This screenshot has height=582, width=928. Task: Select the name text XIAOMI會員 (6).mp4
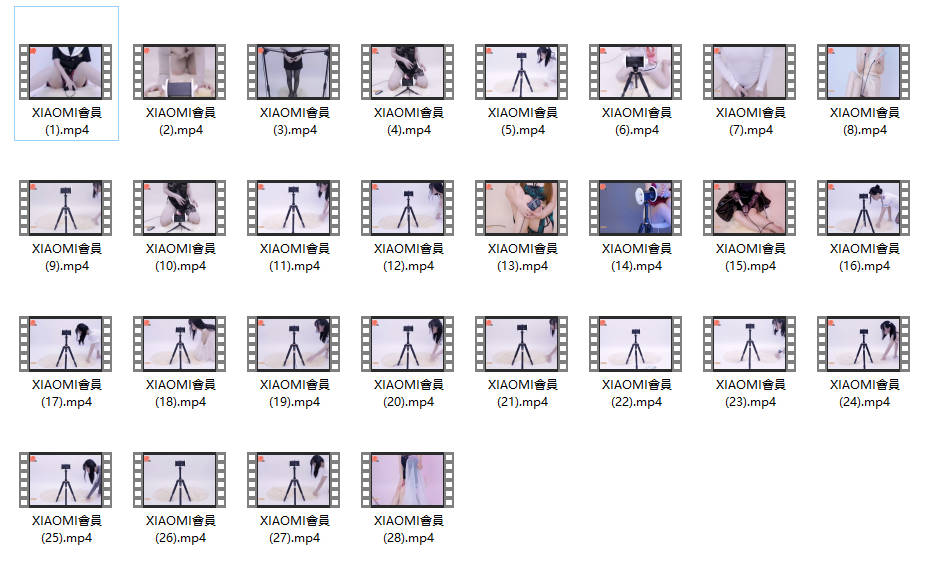pyautogui.click(x=636, y=121)
